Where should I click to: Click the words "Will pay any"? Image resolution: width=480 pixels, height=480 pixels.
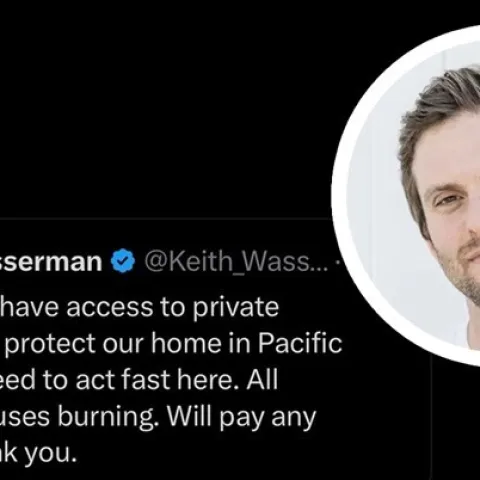(x=241, y=418)
